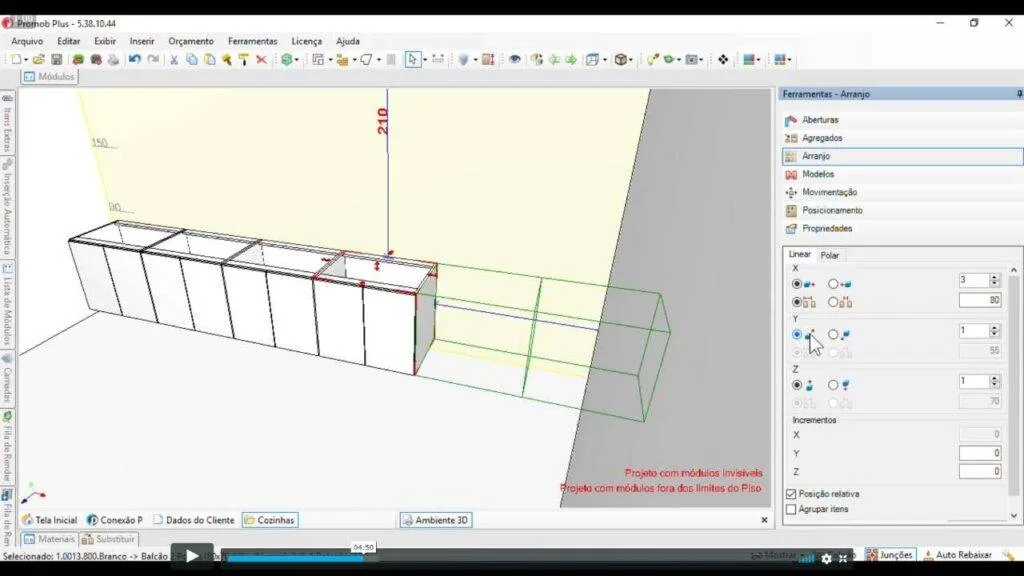The image size is (1024, 576).
Task: Click the Arranjo panel vertical scrollbar
Action: pos(1014,393)
